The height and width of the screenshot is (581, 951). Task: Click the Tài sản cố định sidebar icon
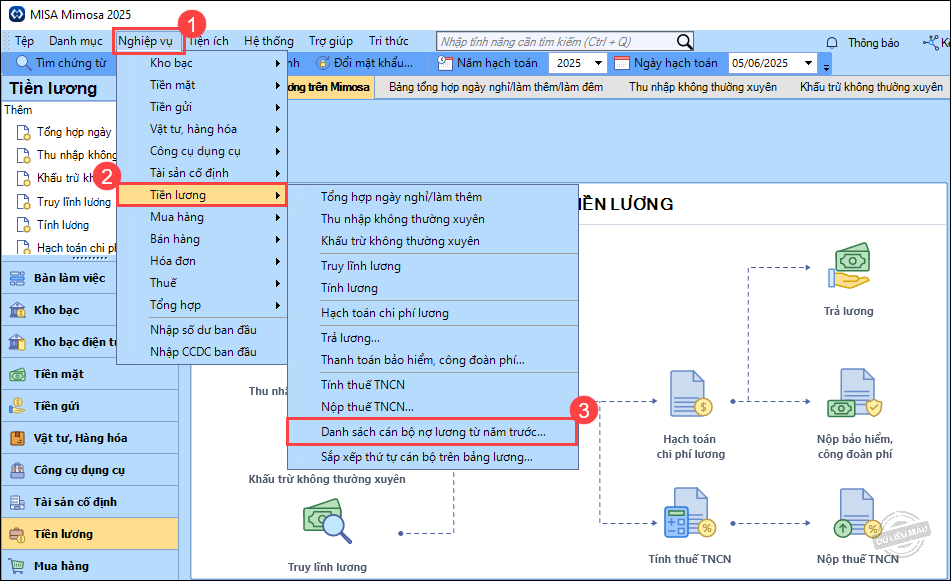pyautogui.click(x=18, y=502)
